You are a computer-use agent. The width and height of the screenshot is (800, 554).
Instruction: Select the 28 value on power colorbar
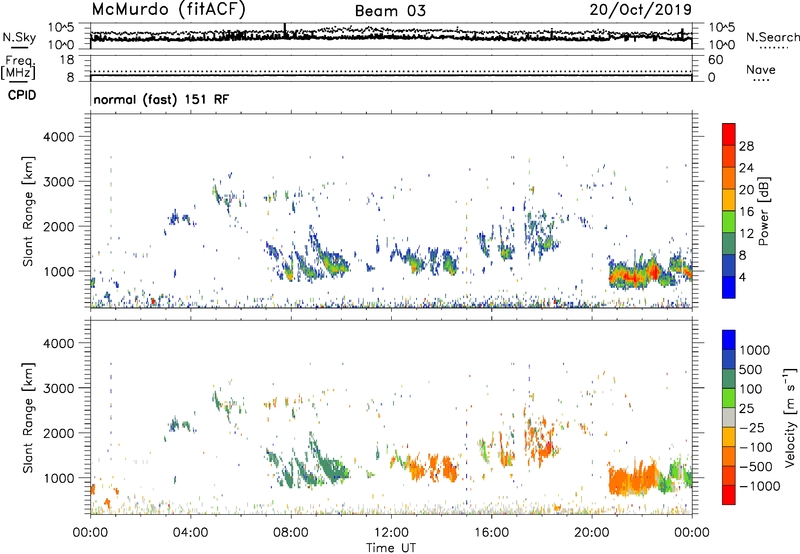coord(746,146)
